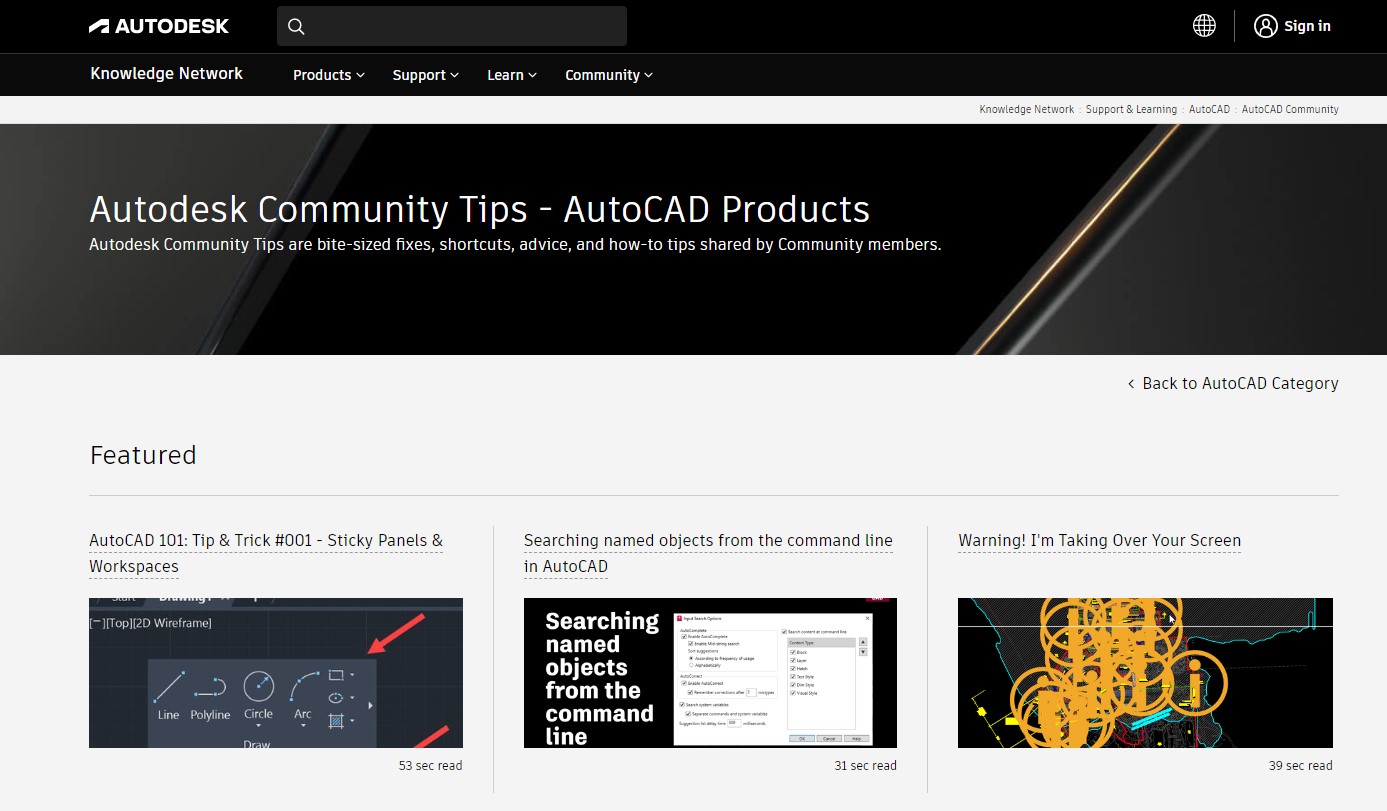Expand the Support menu

[426, 75]
